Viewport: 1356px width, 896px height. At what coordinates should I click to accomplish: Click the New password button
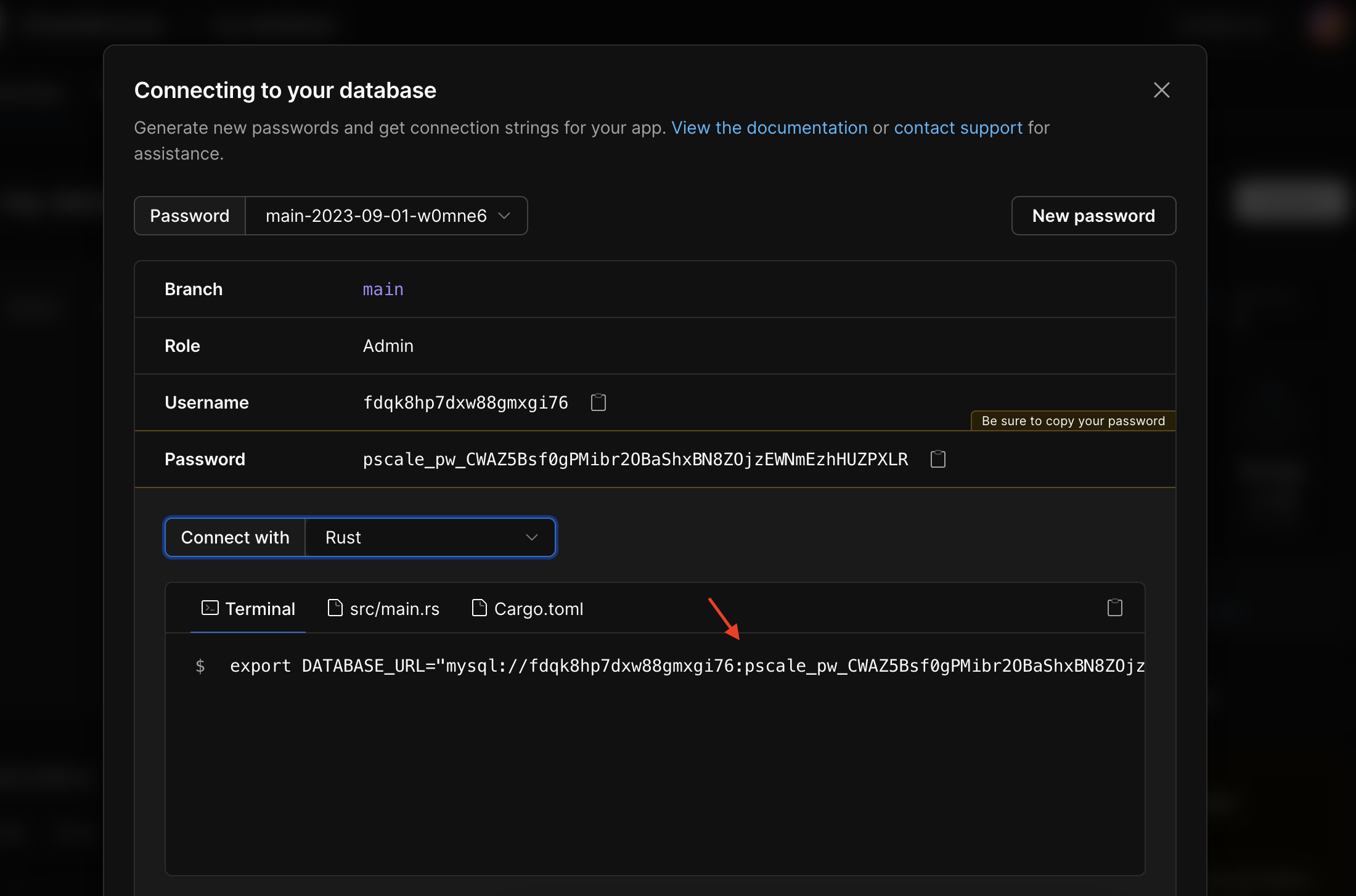[1093, 216]
